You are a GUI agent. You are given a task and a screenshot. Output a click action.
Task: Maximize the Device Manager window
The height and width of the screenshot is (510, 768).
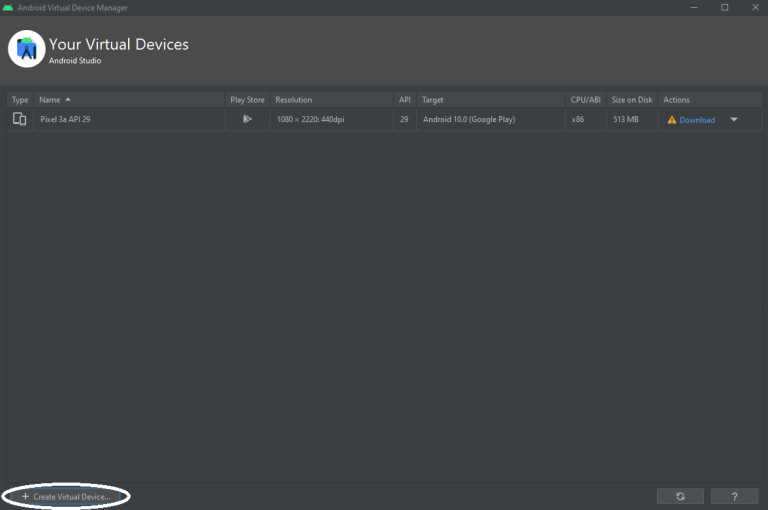coord(724,7)
